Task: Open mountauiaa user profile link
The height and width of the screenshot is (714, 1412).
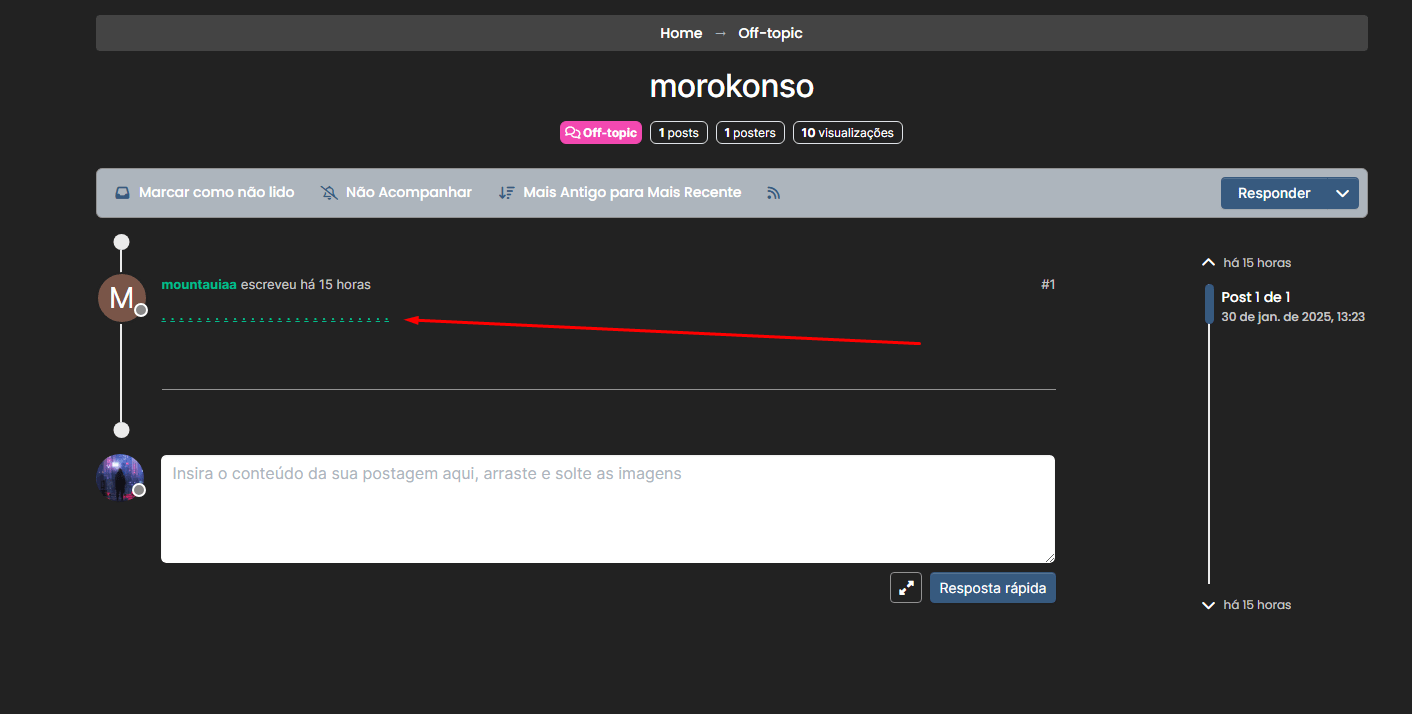Action: [x=199, y=285]
